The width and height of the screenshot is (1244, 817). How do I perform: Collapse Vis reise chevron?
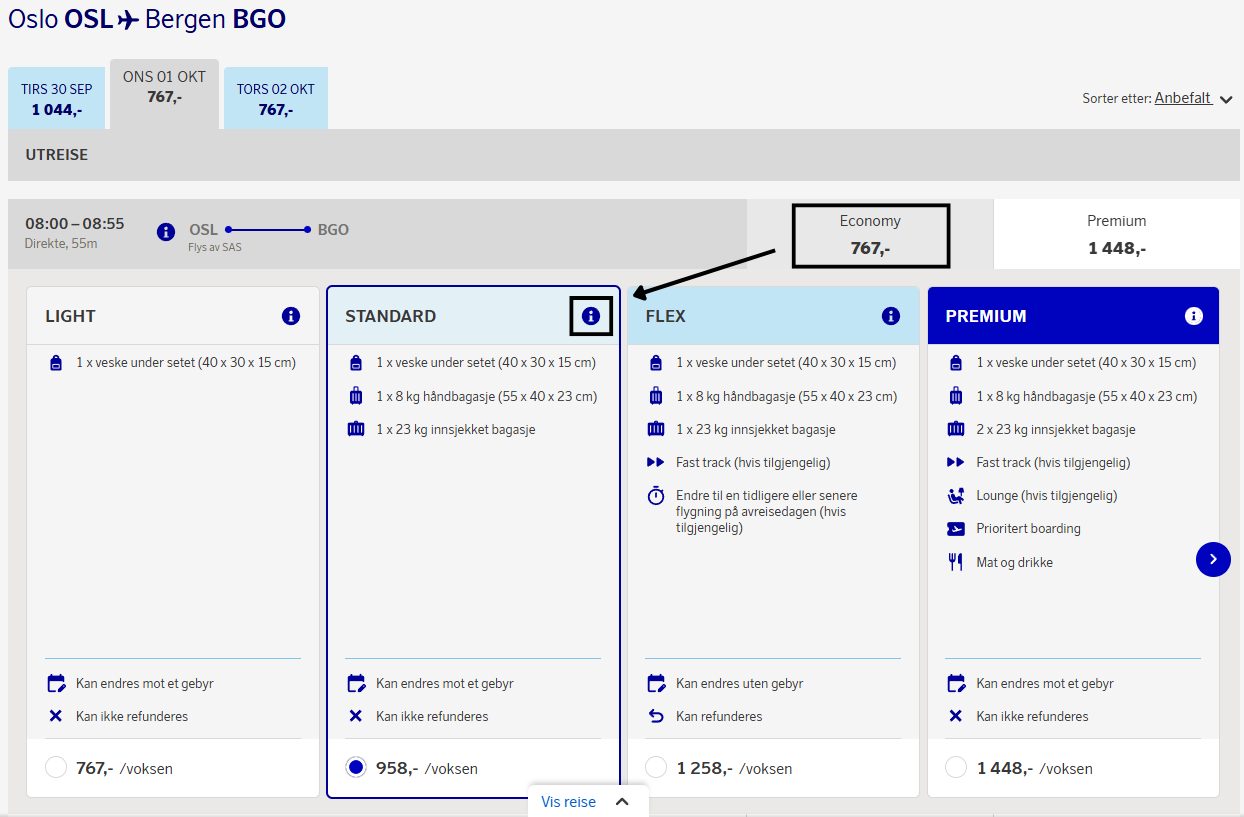point(622,802)
